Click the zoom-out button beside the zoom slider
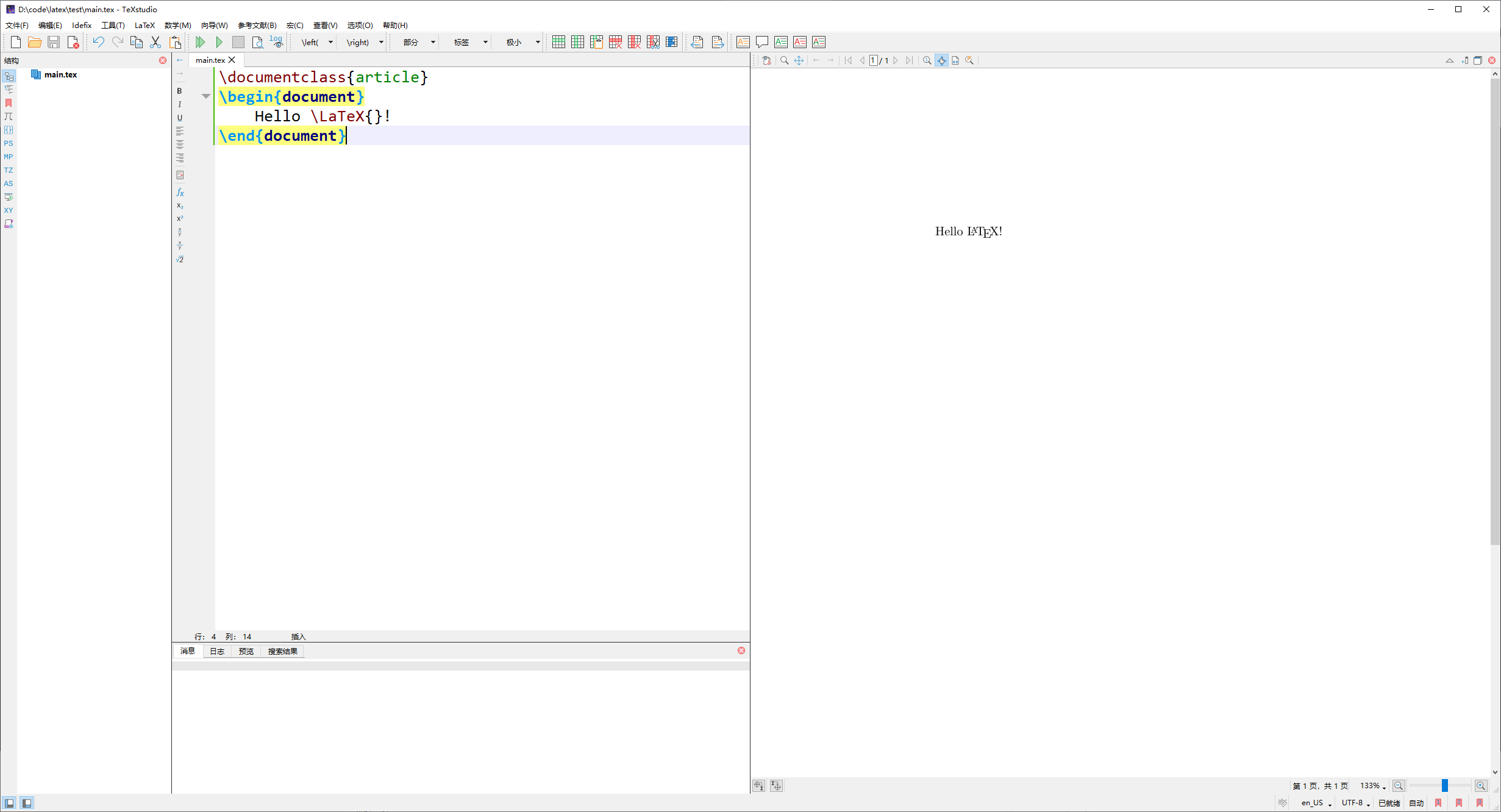The width and height of the screenshot is (1501, 812). tap(1399, 786)
